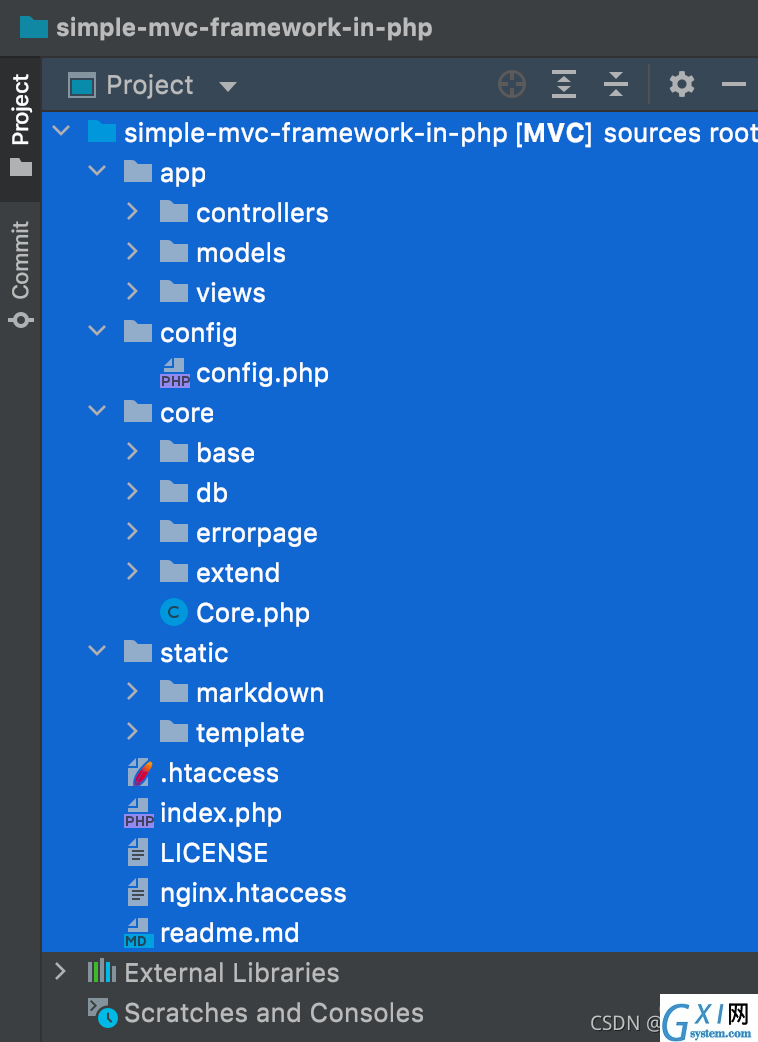Click the External Libraries bars icon
This screenshot has height=1042, width=758.
(x=102, y=972)
